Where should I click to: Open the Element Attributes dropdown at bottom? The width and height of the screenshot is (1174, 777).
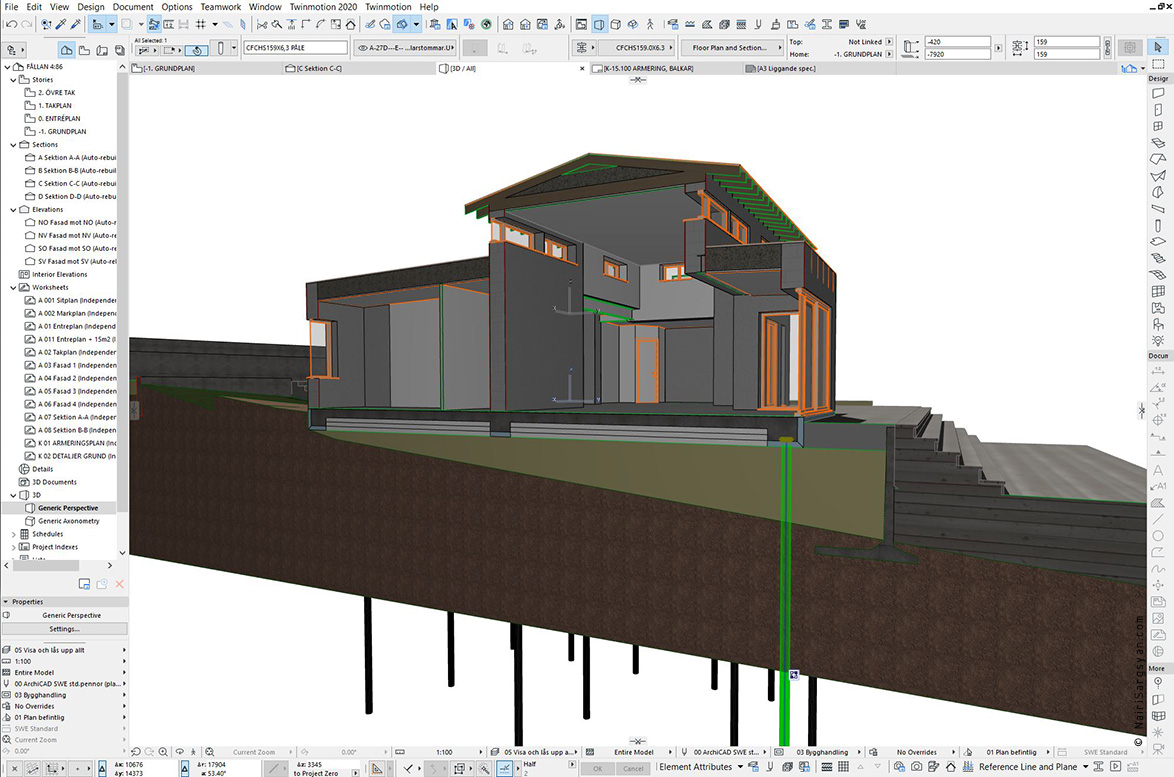click(702, 767)
